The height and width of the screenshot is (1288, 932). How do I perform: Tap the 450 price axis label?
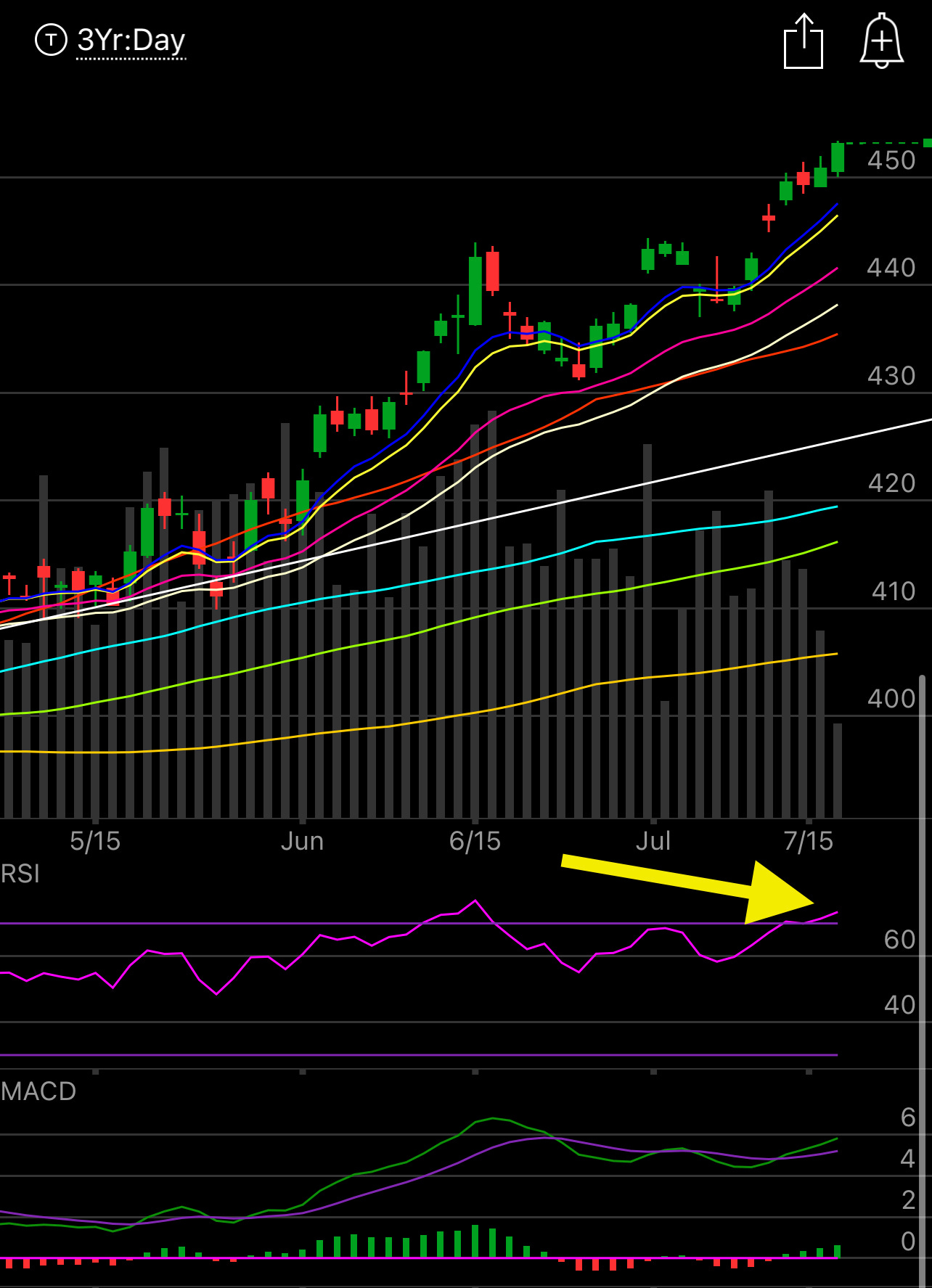click(891, 160)
